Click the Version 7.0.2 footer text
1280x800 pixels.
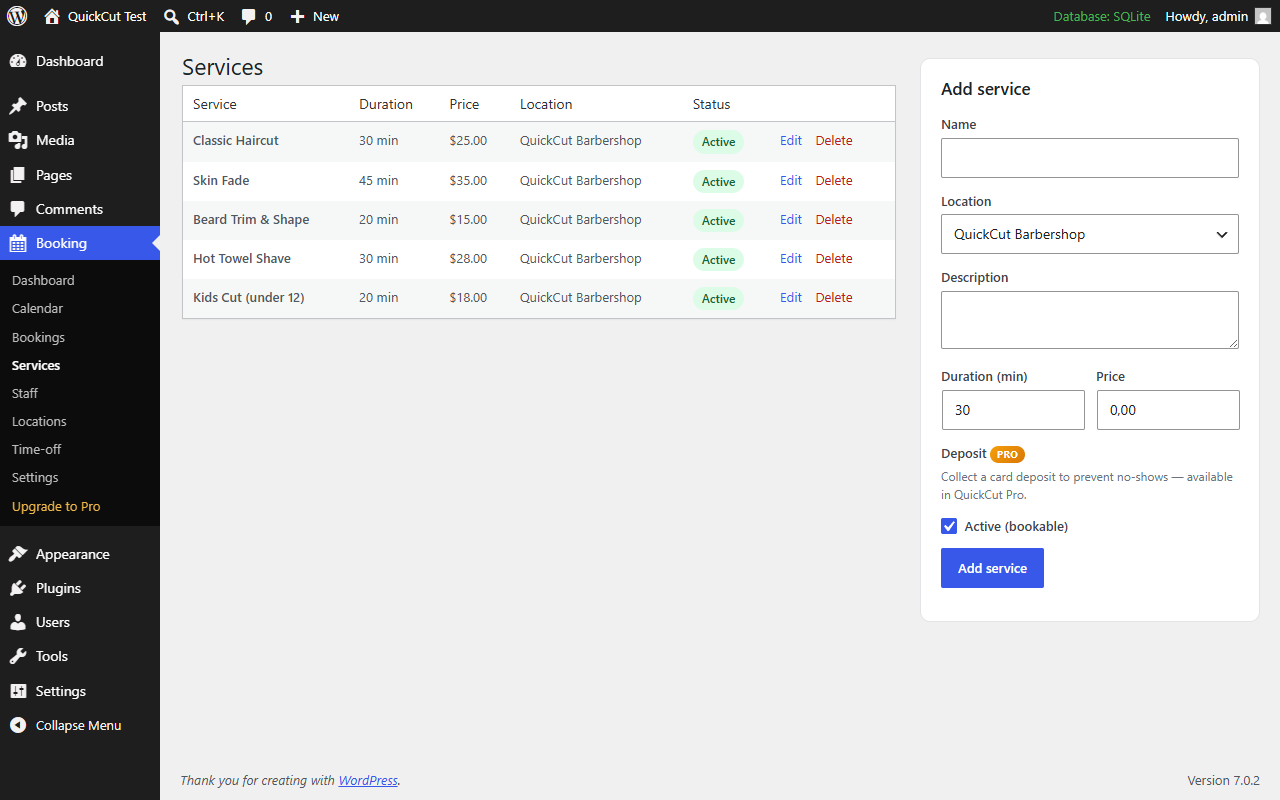(1223, 780)
